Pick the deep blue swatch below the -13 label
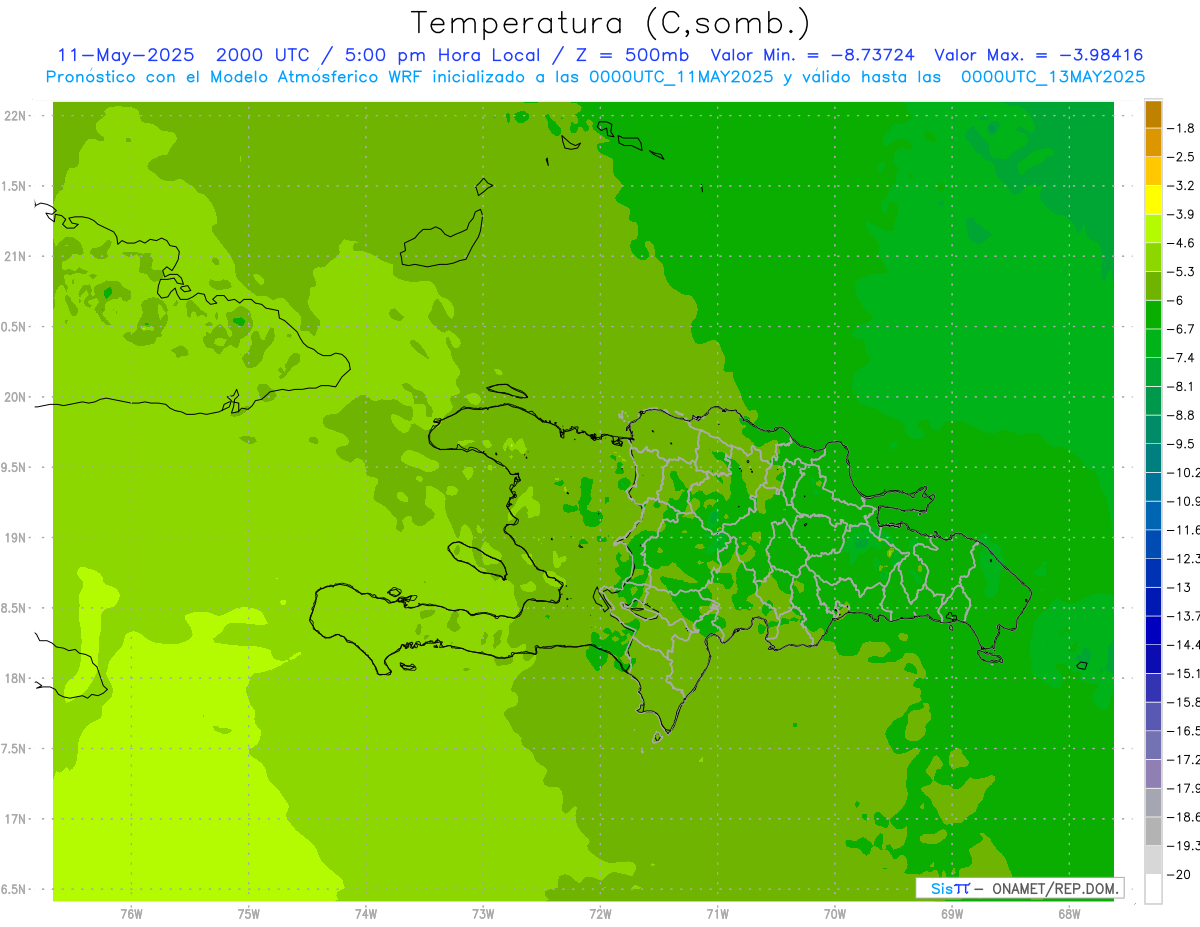The image size is (1200, 927). point(1153,602)
